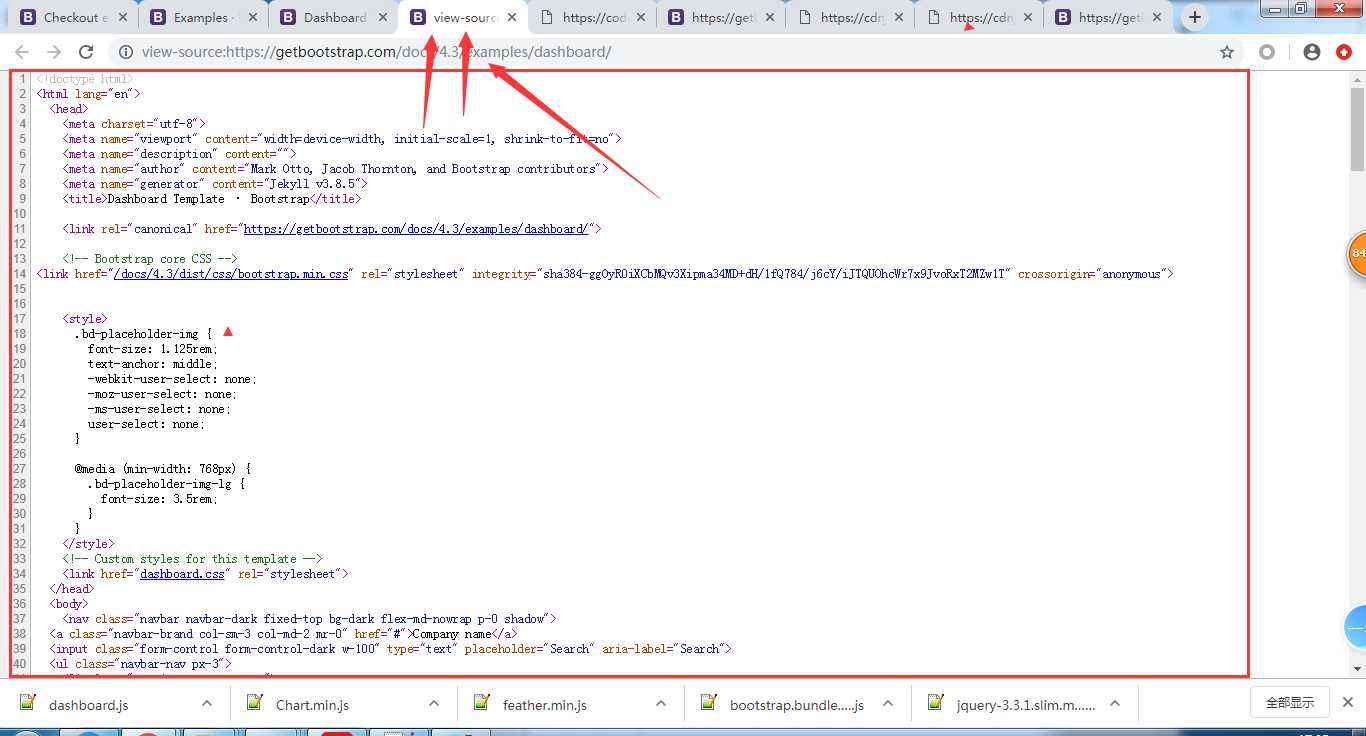
Task: Close the Dashboard tab
Action: (381, 17)
